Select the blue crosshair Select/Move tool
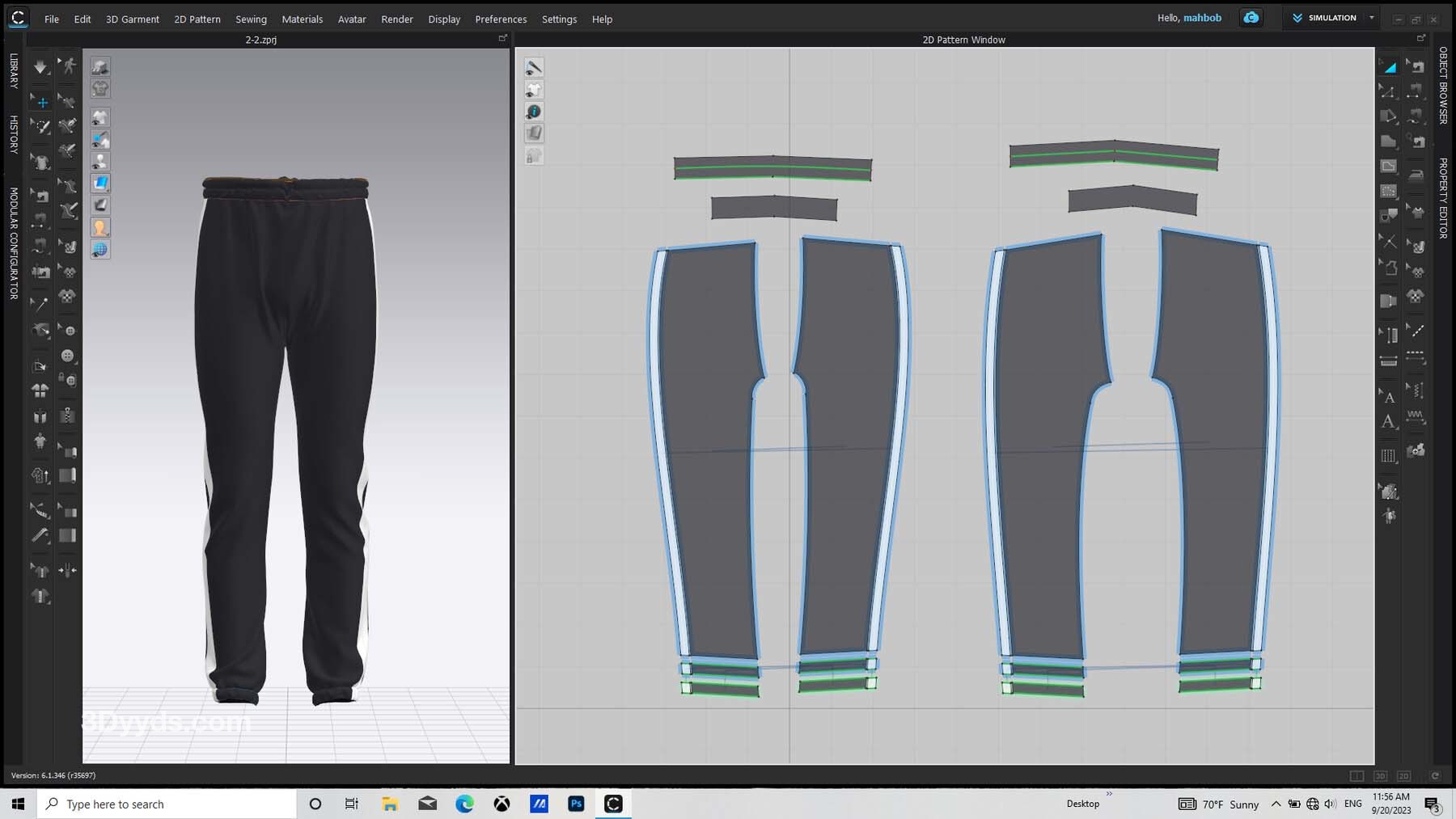This screenshot has height=819, width=1456. [42, 103]
